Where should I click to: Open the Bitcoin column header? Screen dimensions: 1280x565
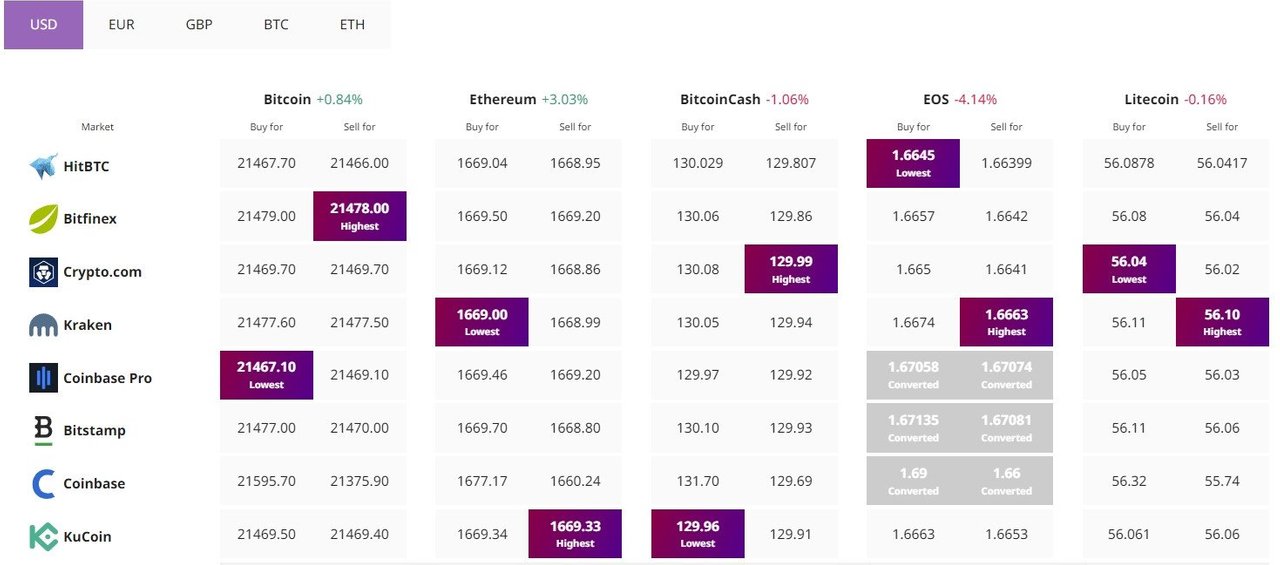pos(287,99)
